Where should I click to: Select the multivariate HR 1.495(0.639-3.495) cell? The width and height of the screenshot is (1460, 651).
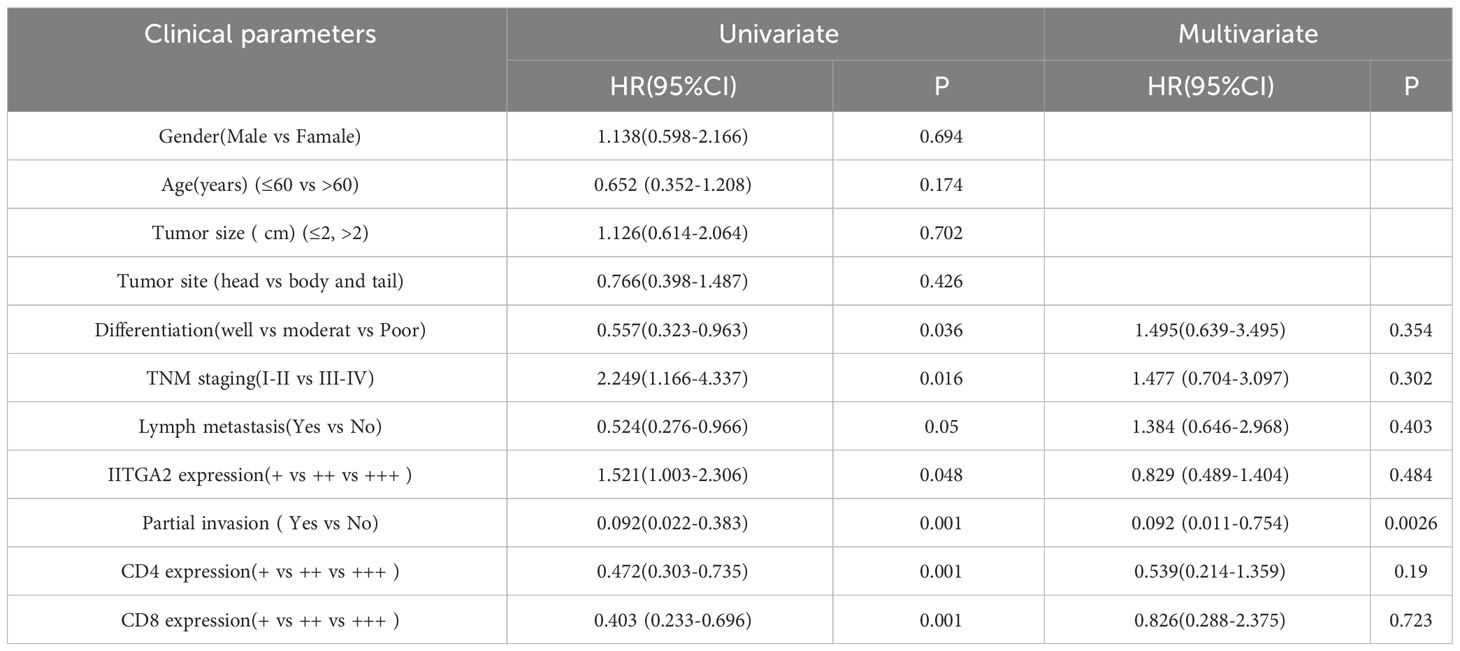pos(1207,330)
